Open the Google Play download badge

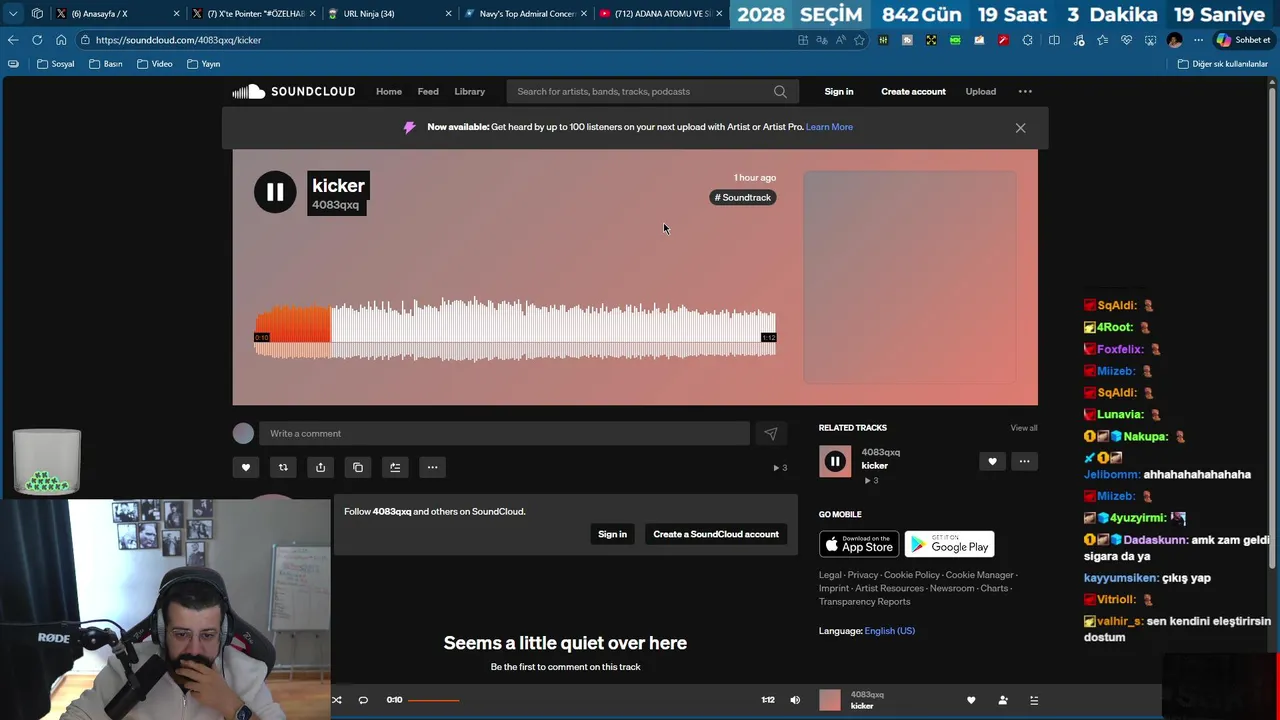(x=949, y=544)
